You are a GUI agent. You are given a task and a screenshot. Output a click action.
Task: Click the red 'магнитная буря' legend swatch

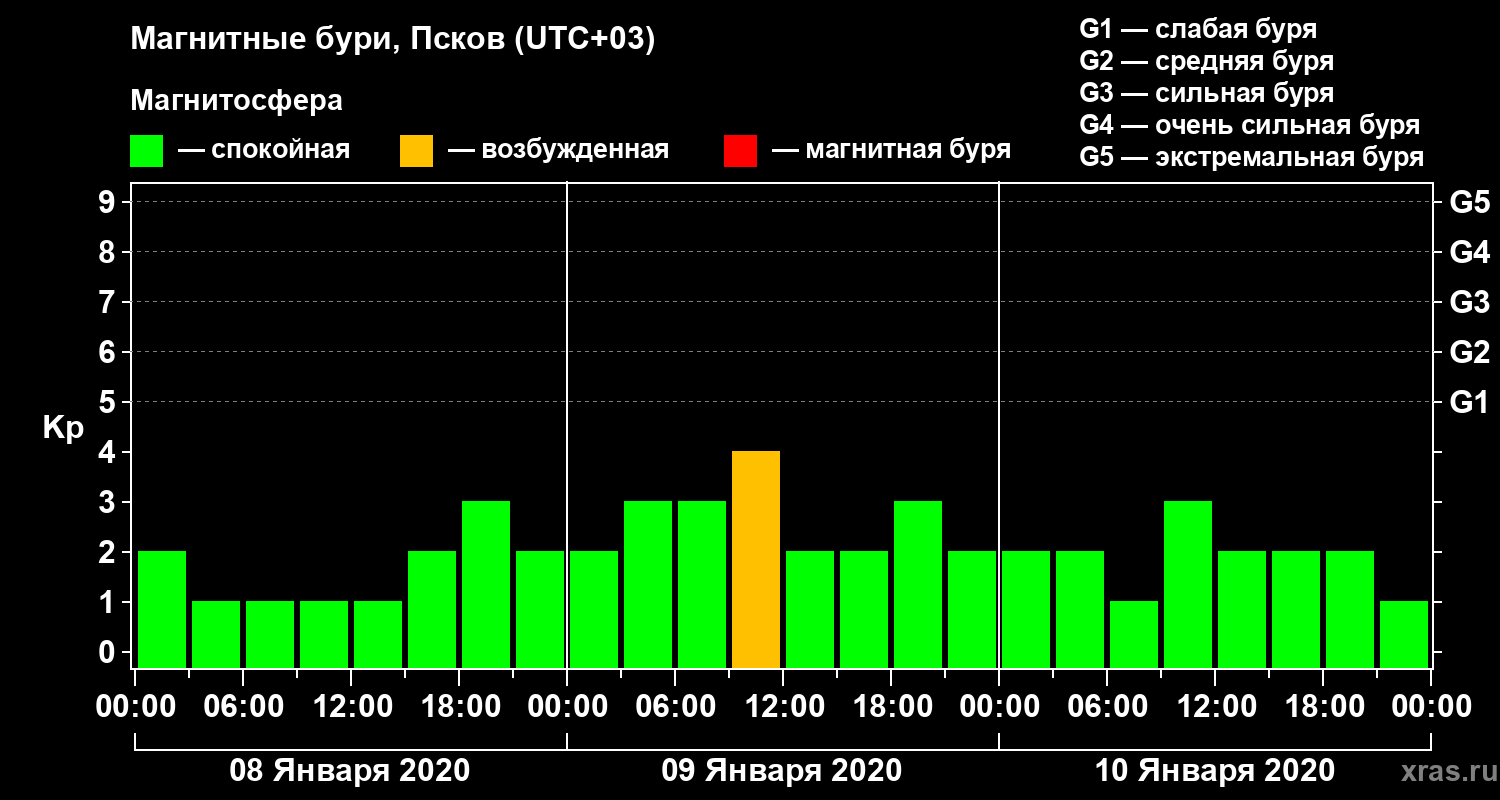click(740, 151)
